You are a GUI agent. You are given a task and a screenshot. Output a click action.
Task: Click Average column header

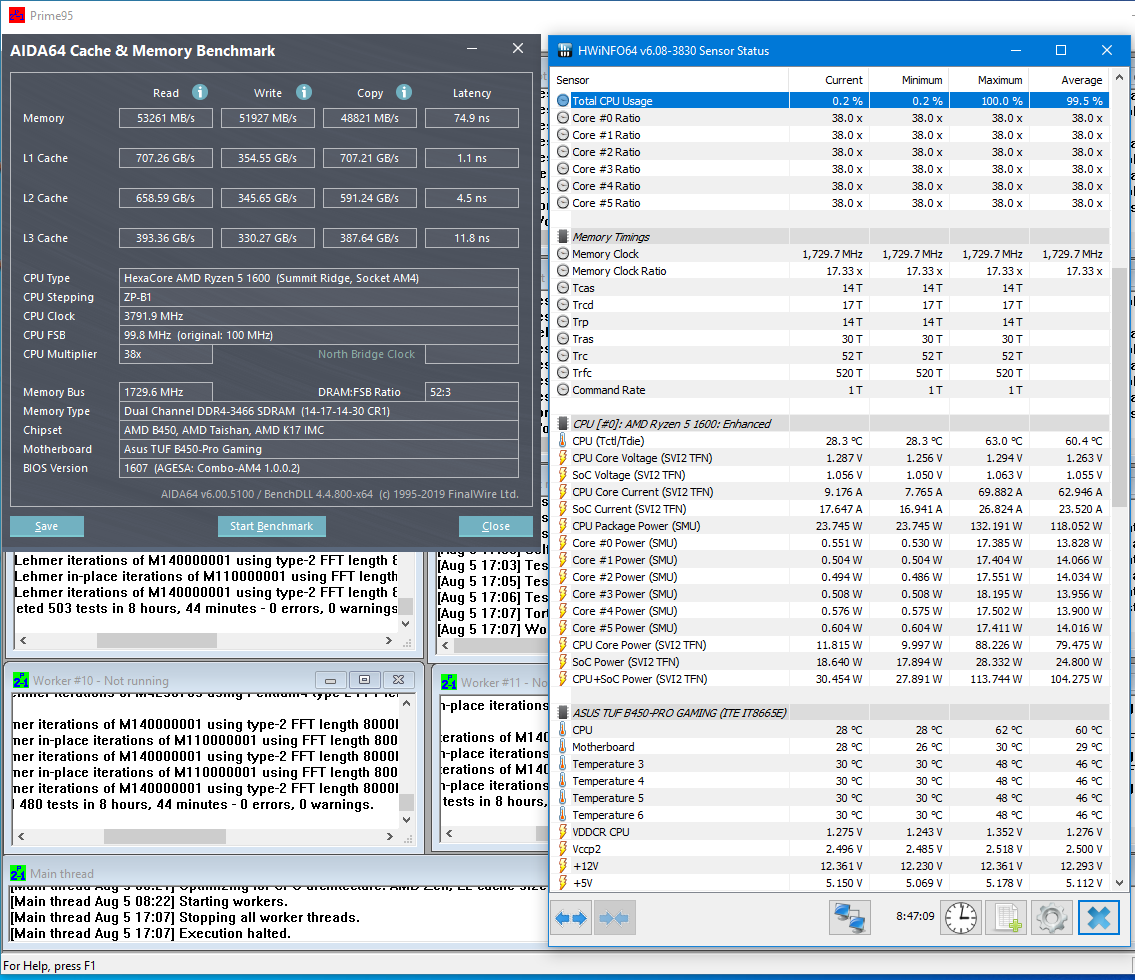coord(1069,80)
